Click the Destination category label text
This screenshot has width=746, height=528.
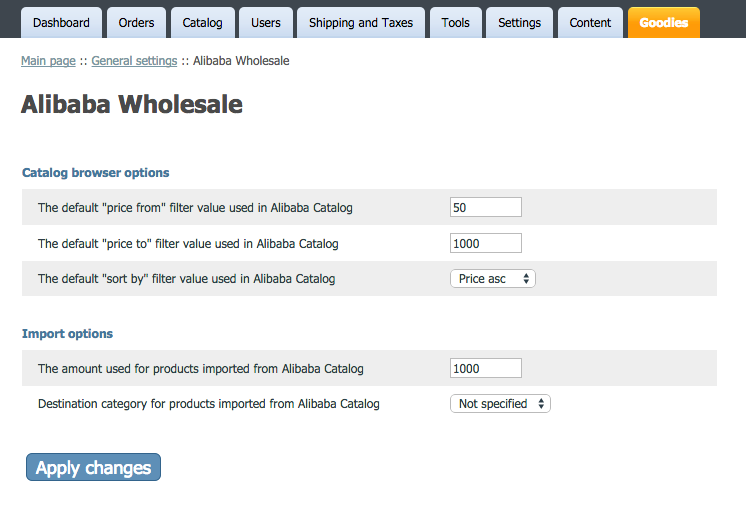point(209,404)
